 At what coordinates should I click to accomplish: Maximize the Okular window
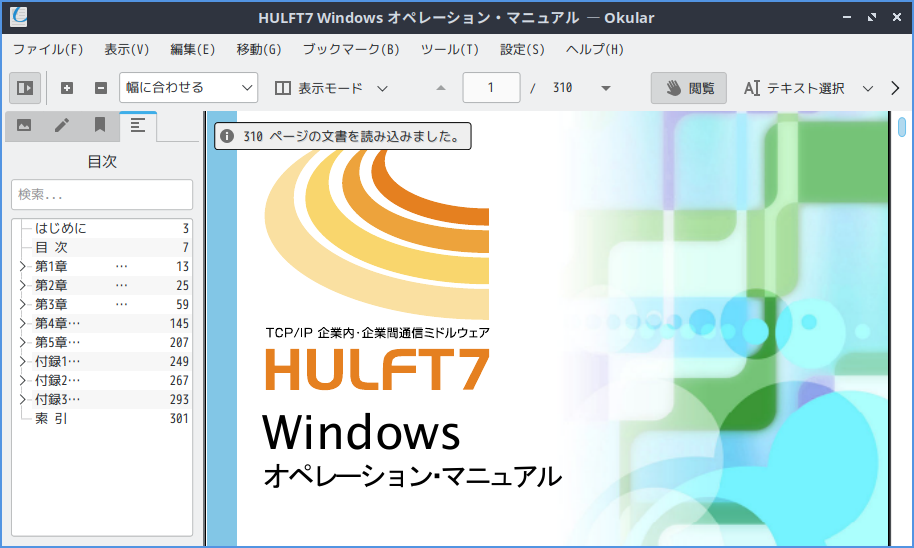pos(871,17)
